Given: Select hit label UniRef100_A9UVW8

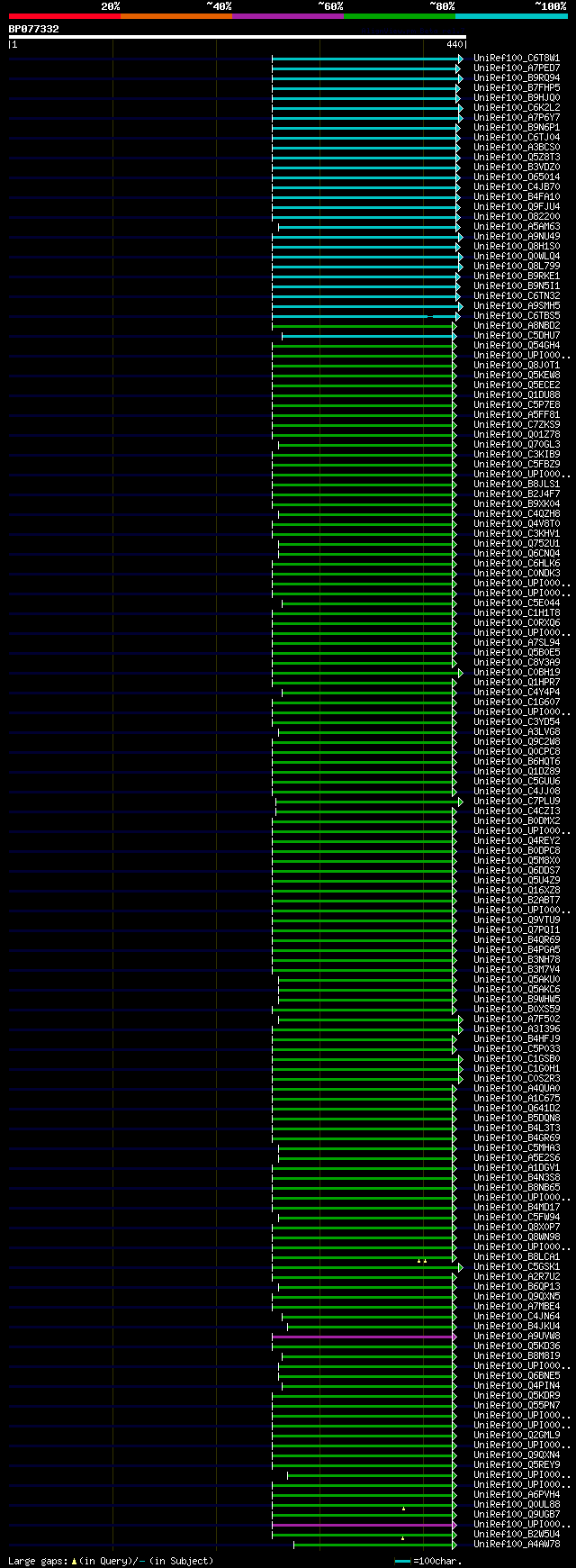Looking at the screenshot, I should [517, 1337].
